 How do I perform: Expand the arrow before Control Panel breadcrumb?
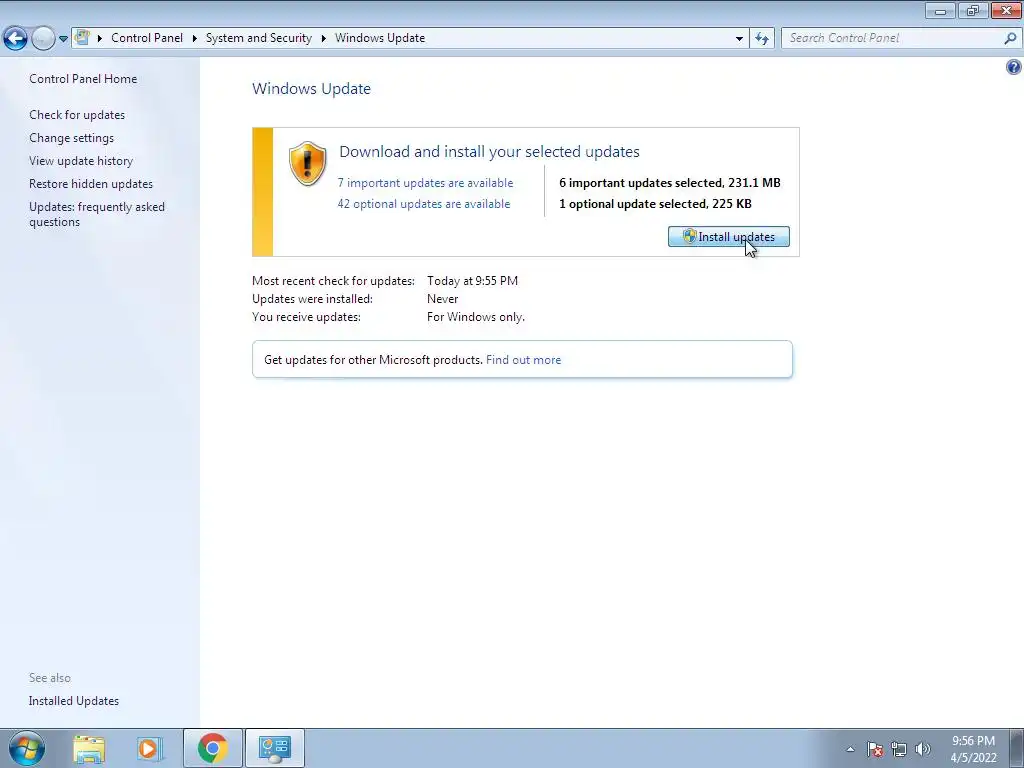pos(100,38)
